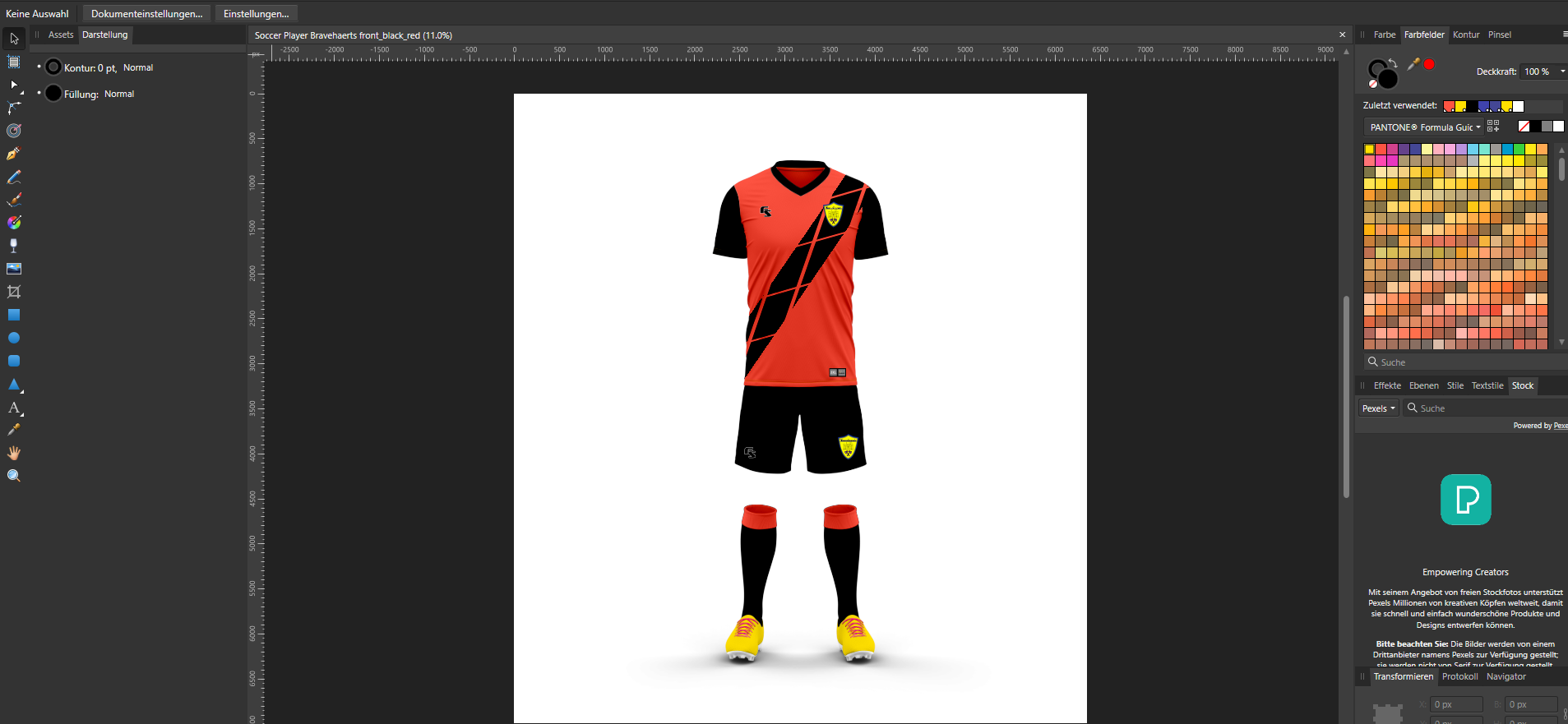1568x724 pixels.
Task: Apply the picked red color circle
Action: click(x=1429, y=64)
